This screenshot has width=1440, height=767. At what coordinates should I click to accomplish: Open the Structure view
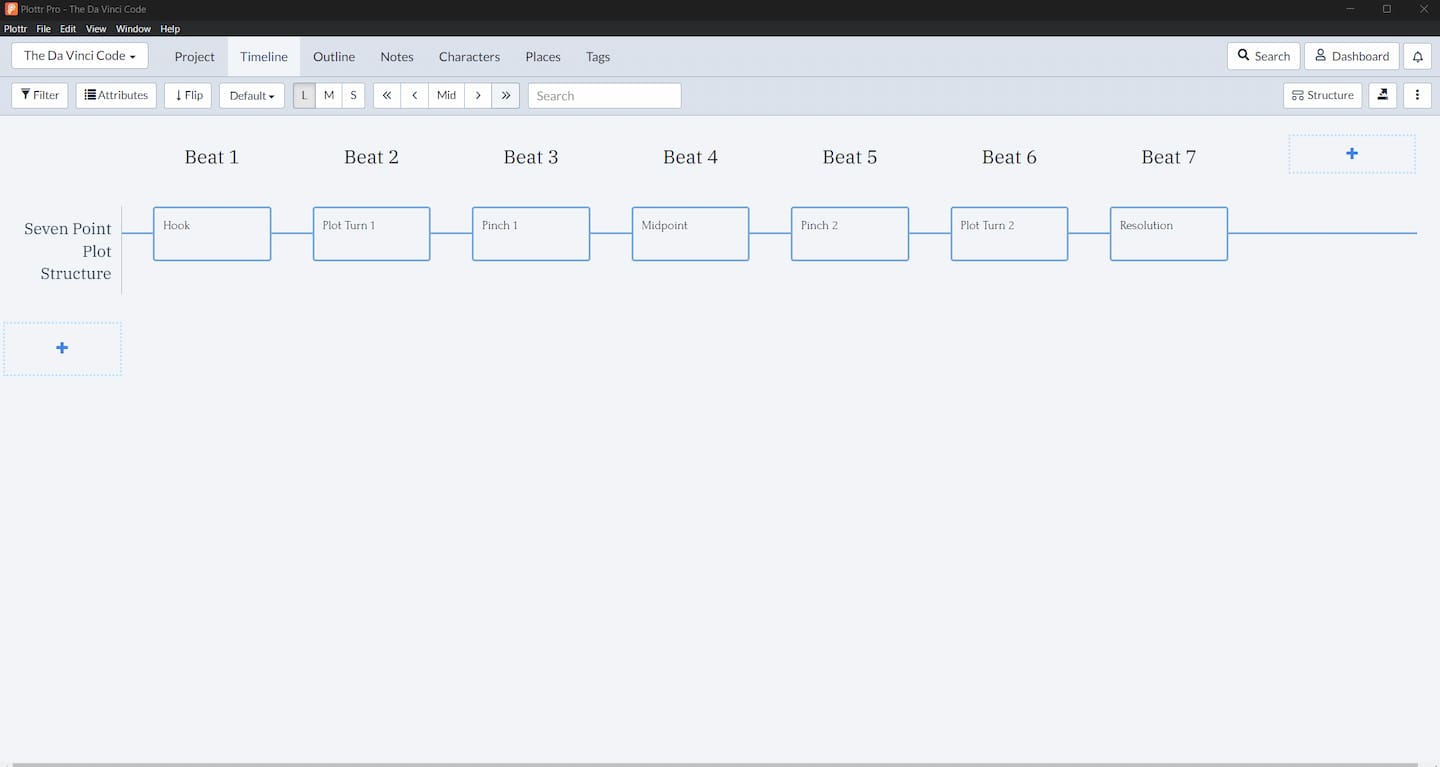click(x=1322, y=95)
